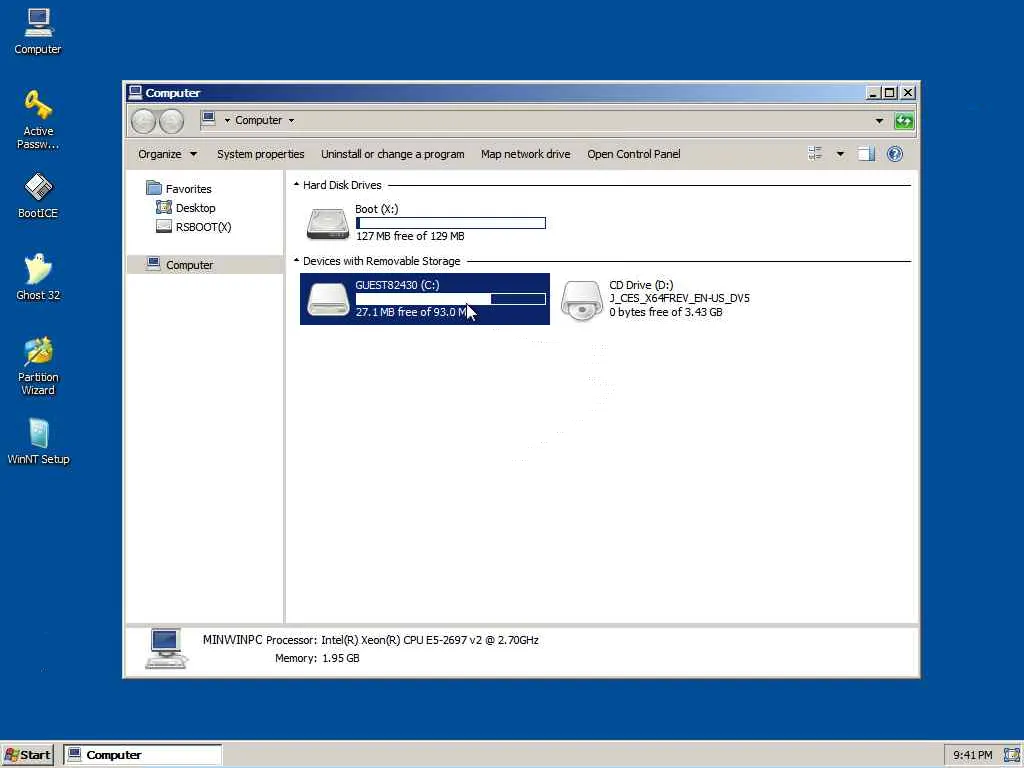Image resolution: width=1024 pixels, height=768 pixels.
Task: Launch Active Password Changer desktop icon
Action: [38, 120]
